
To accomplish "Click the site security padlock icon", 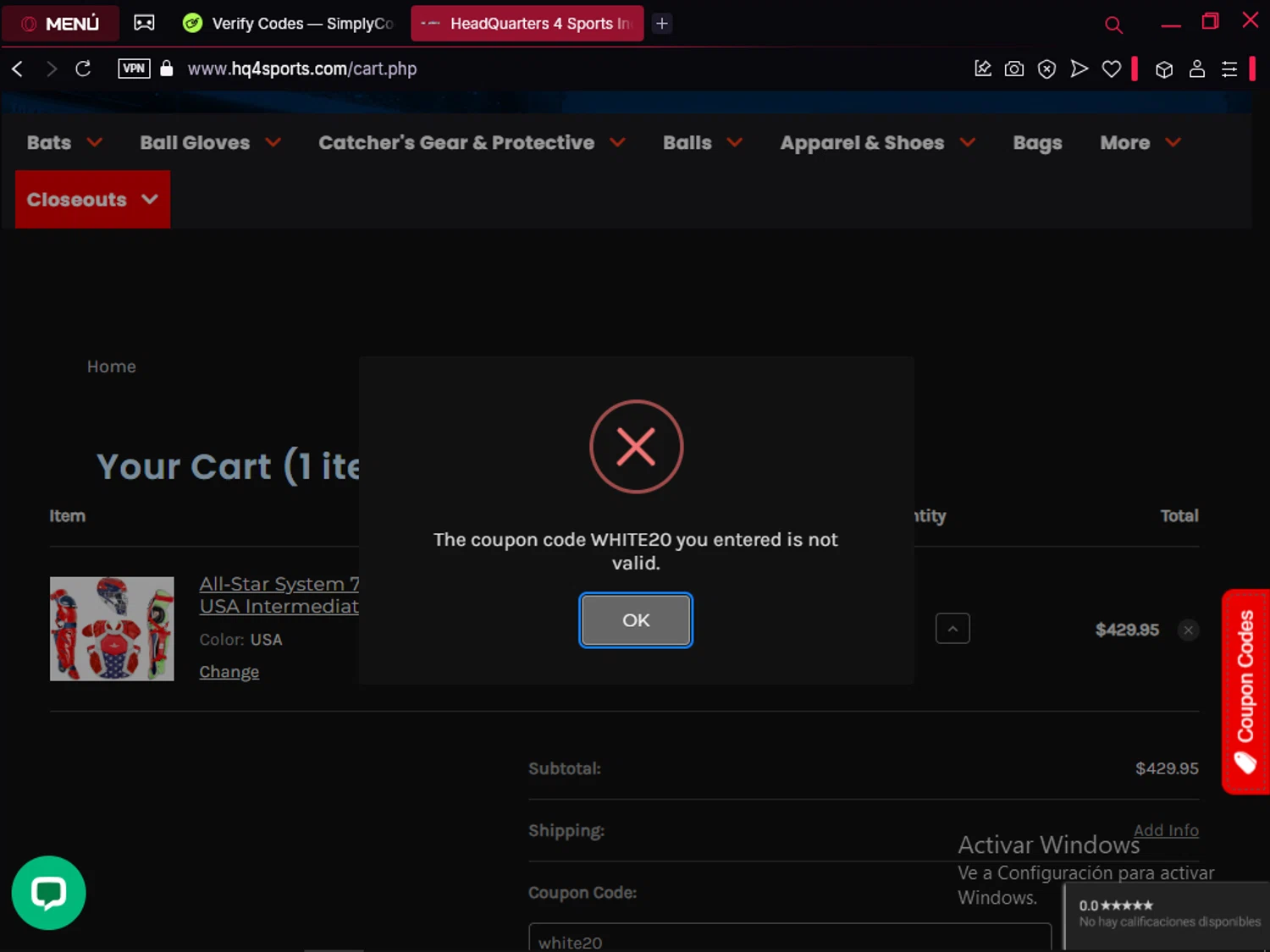I will [167, 69].
